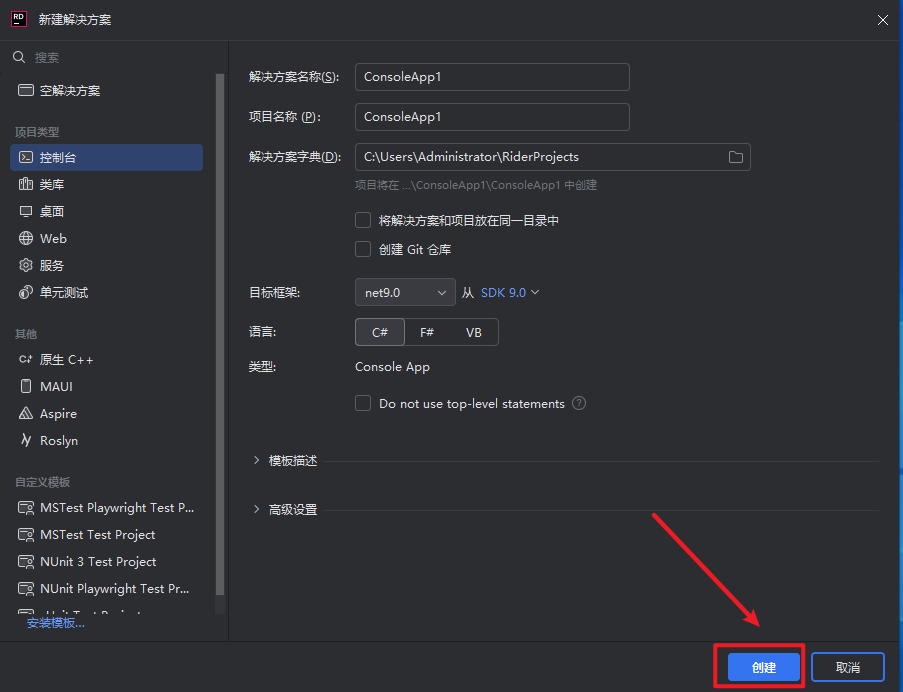Open the net9.0 target framework dropdown

tap(405, 292)
